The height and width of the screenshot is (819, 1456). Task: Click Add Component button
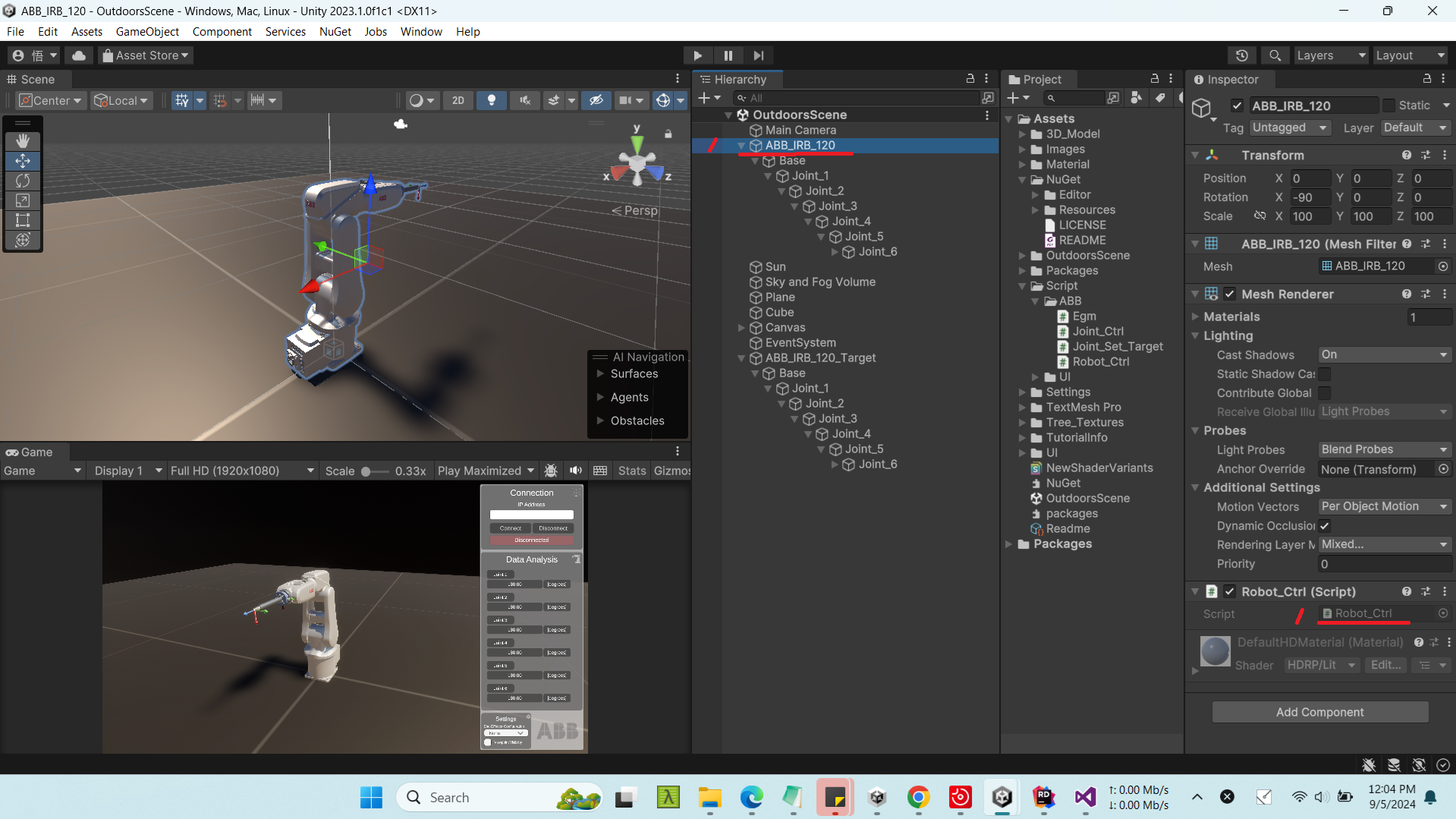tap(1320, 712)
